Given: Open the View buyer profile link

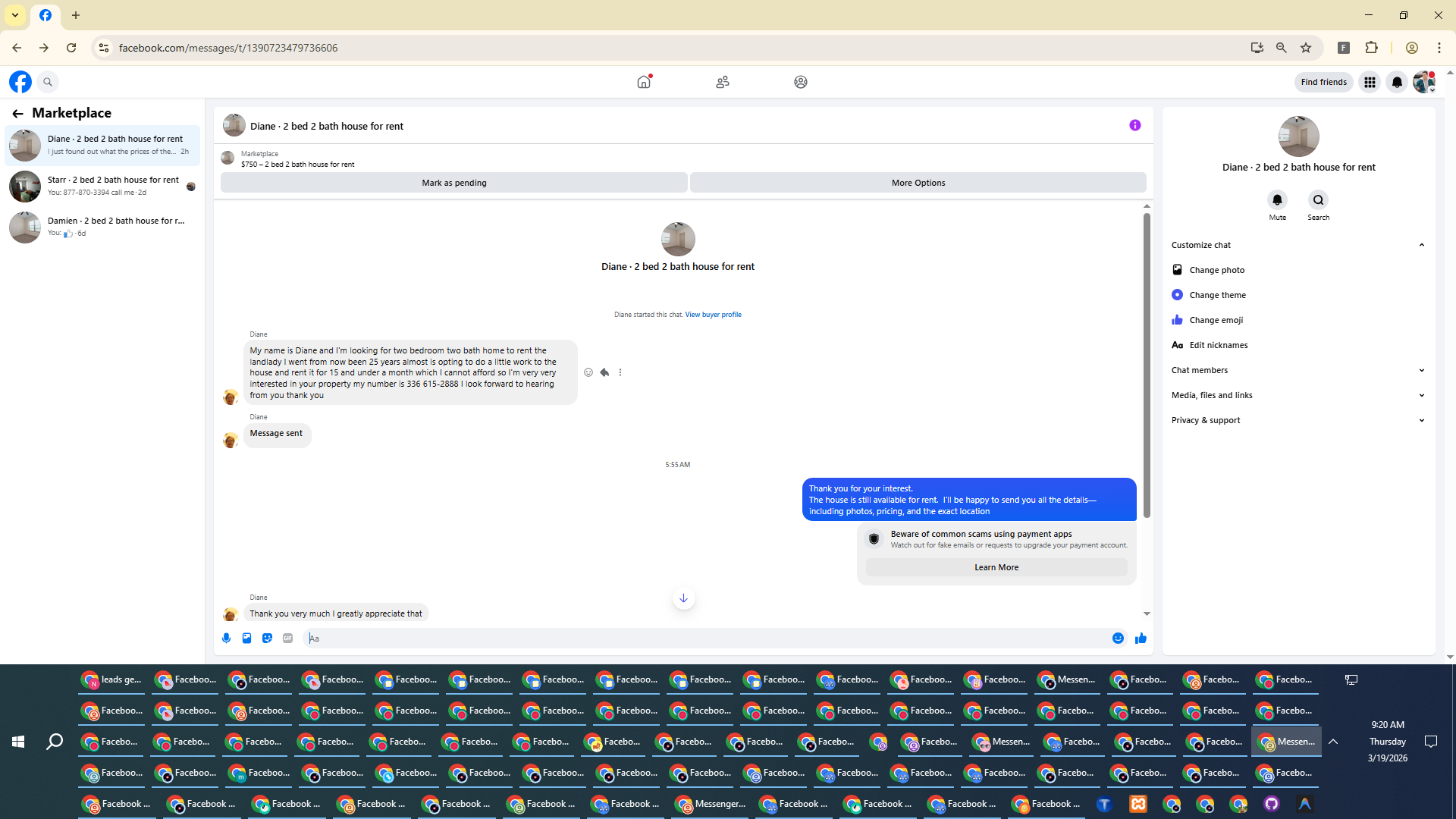Looking at the screenshot, I should (713, 315).
